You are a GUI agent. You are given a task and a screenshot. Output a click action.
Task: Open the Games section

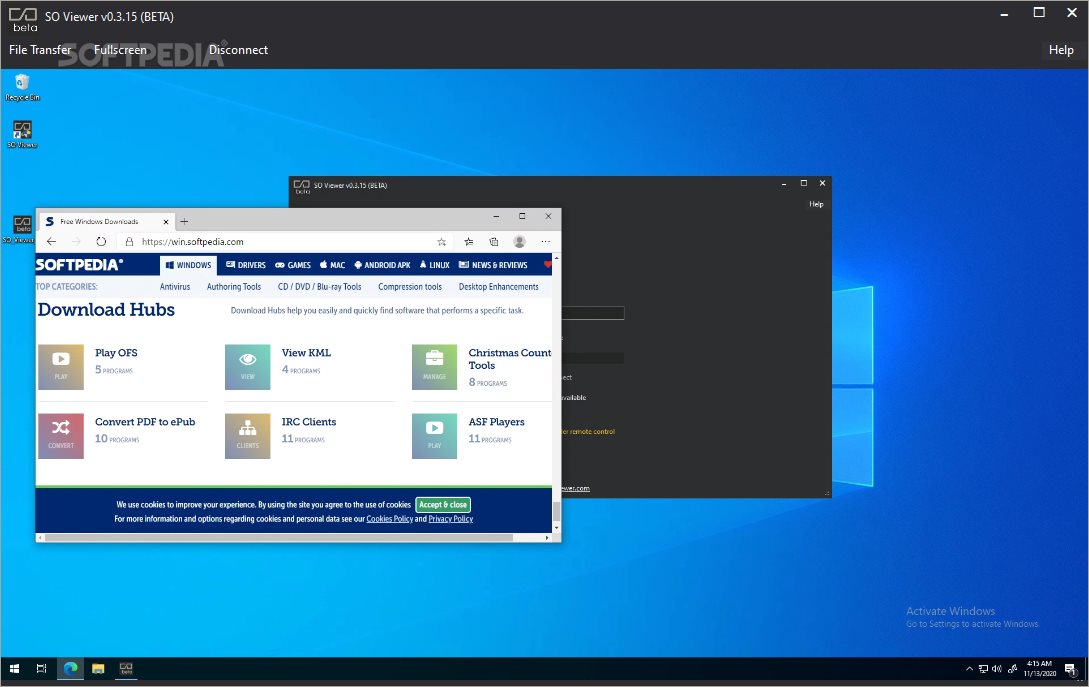pyautogui.click(x=293, y=265)
